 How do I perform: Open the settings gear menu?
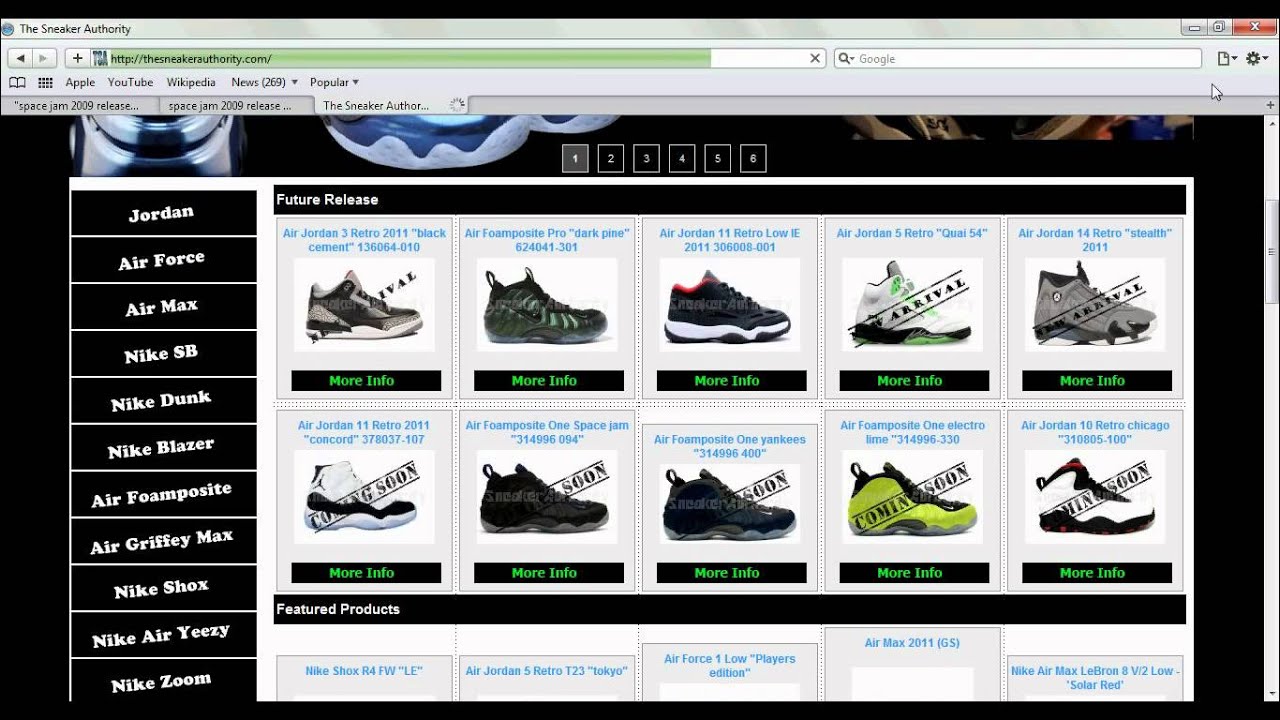tap(1257, 59)
